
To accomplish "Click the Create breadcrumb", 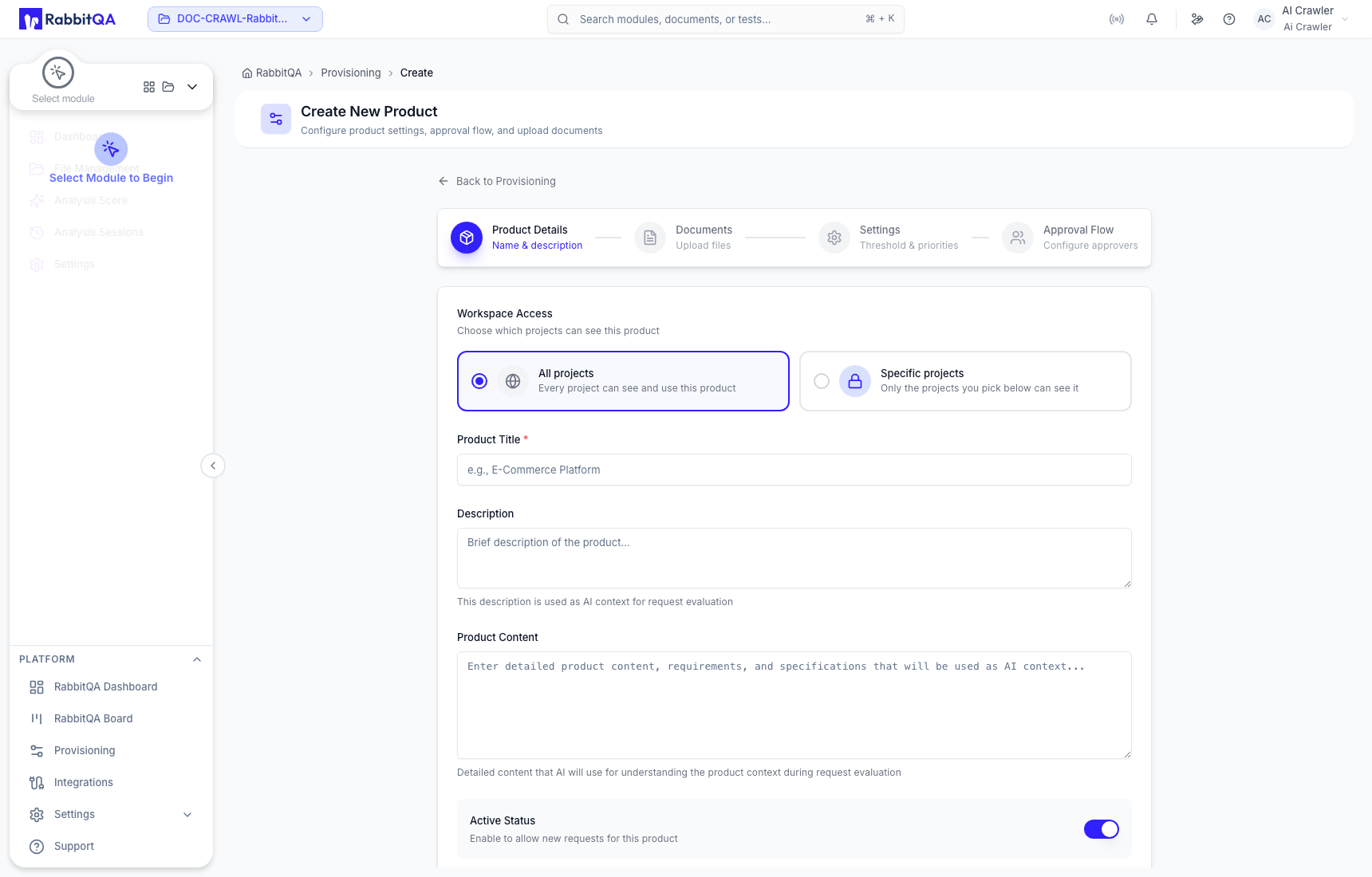I will [416, 73].
